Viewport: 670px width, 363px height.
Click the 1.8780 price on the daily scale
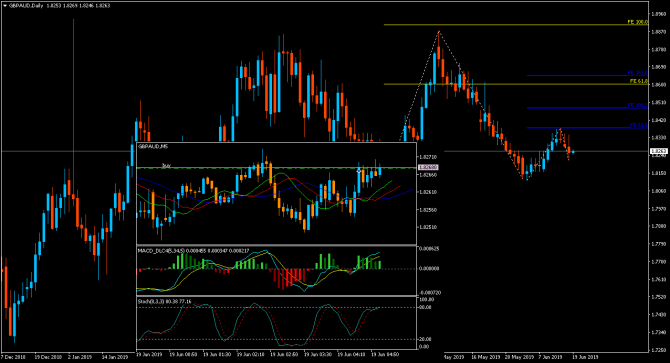tap(659, 50)
